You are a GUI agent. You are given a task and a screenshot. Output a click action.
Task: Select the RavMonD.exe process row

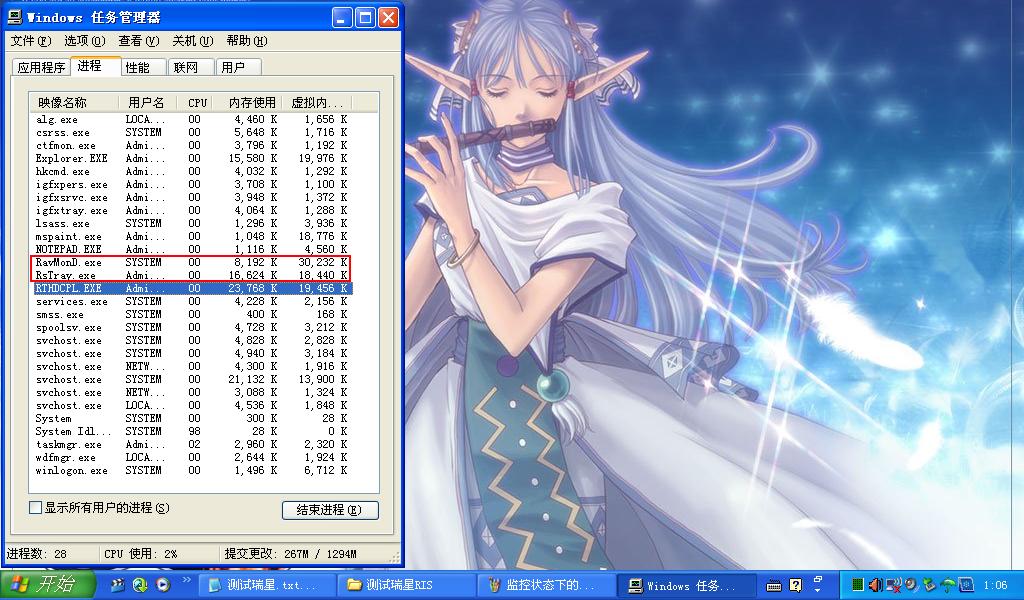pos(193,262)
